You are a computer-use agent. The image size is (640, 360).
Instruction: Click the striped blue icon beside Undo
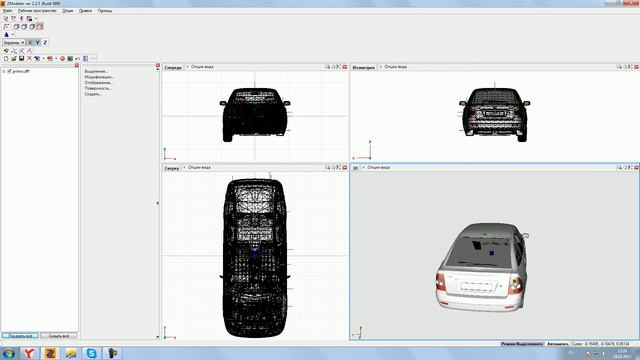(x=85, y=58)
